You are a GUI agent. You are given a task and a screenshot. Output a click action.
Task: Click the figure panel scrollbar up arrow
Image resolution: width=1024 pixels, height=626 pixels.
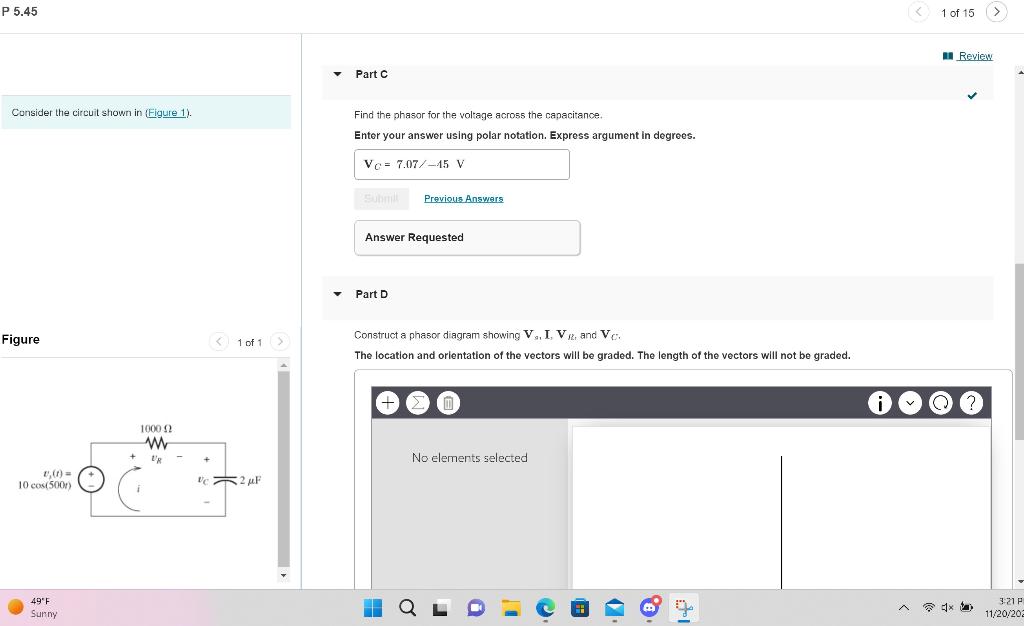coord(283,364)
